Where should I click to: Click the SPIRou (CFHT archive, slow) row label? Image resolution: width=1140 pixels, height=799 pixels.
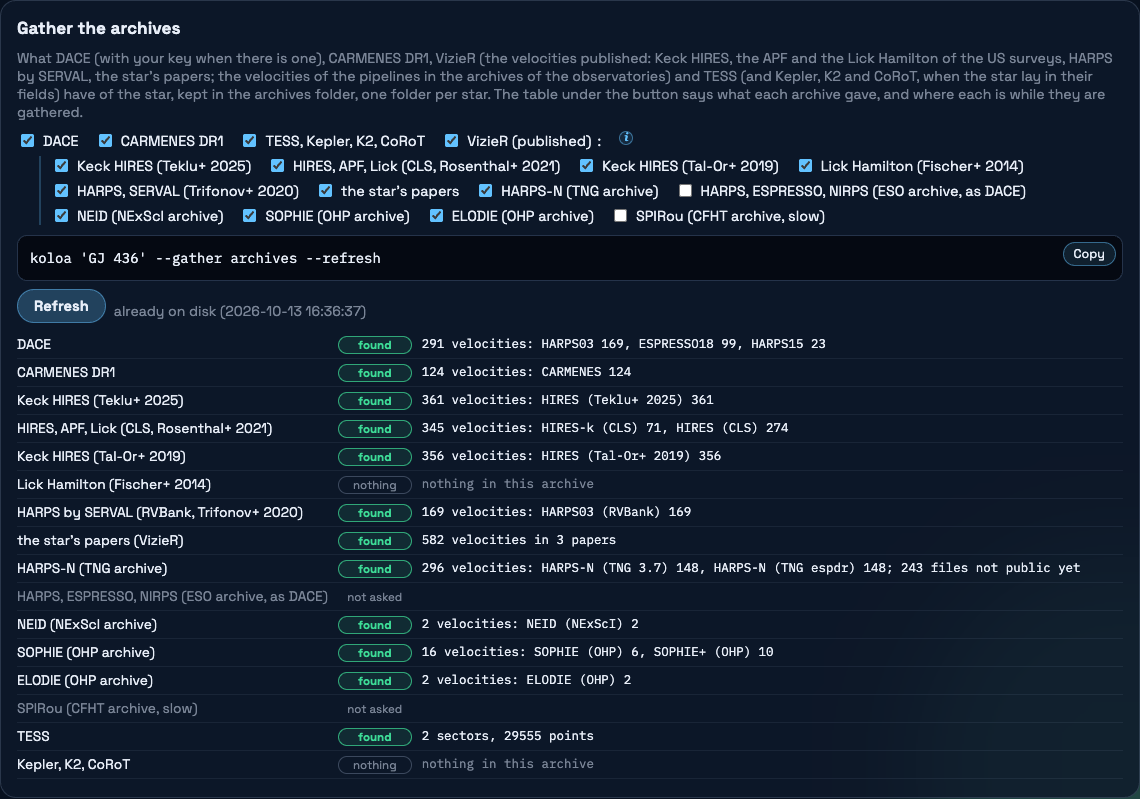[x=108, y=709]
